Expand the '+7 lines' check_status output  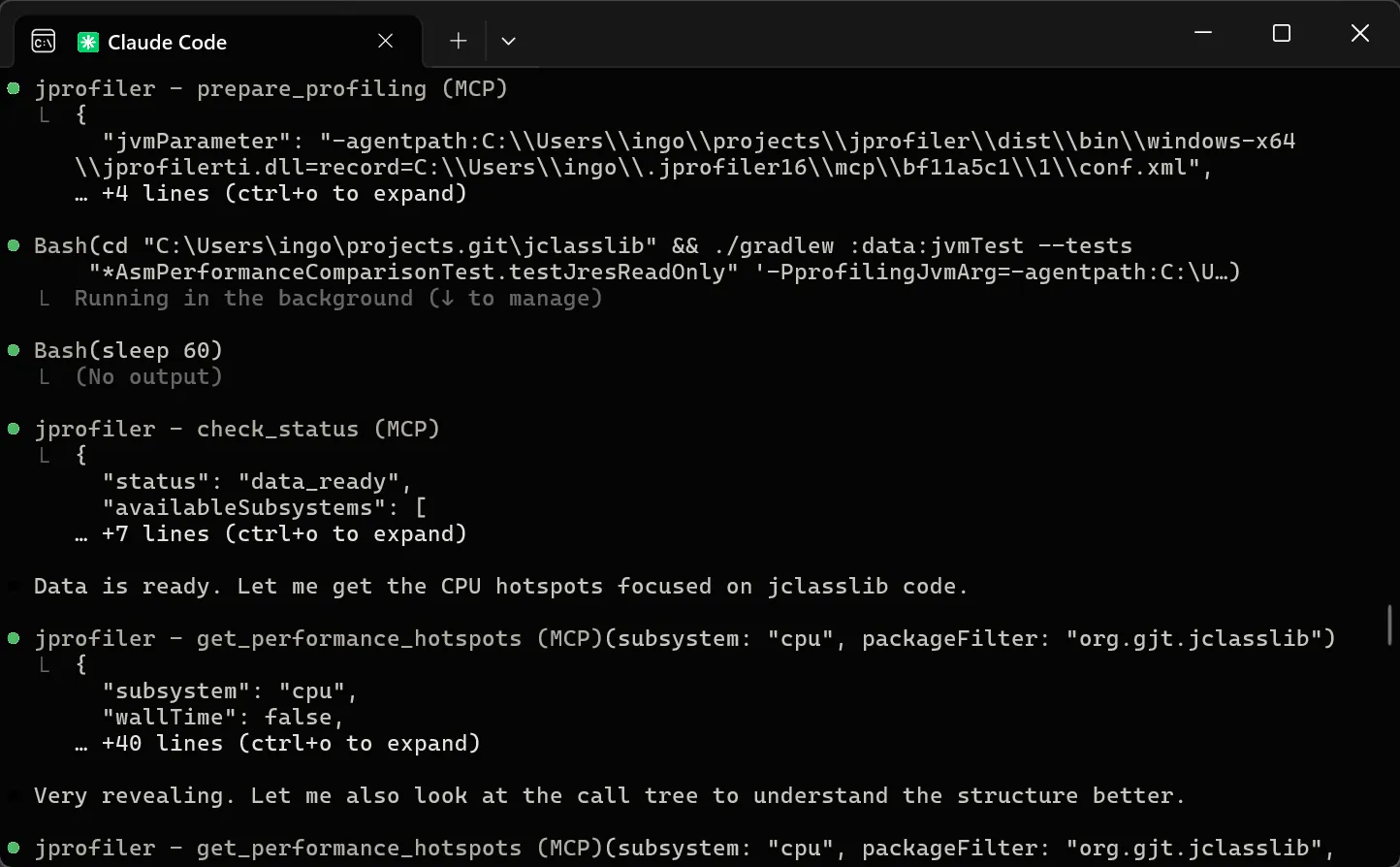(284, 532)
